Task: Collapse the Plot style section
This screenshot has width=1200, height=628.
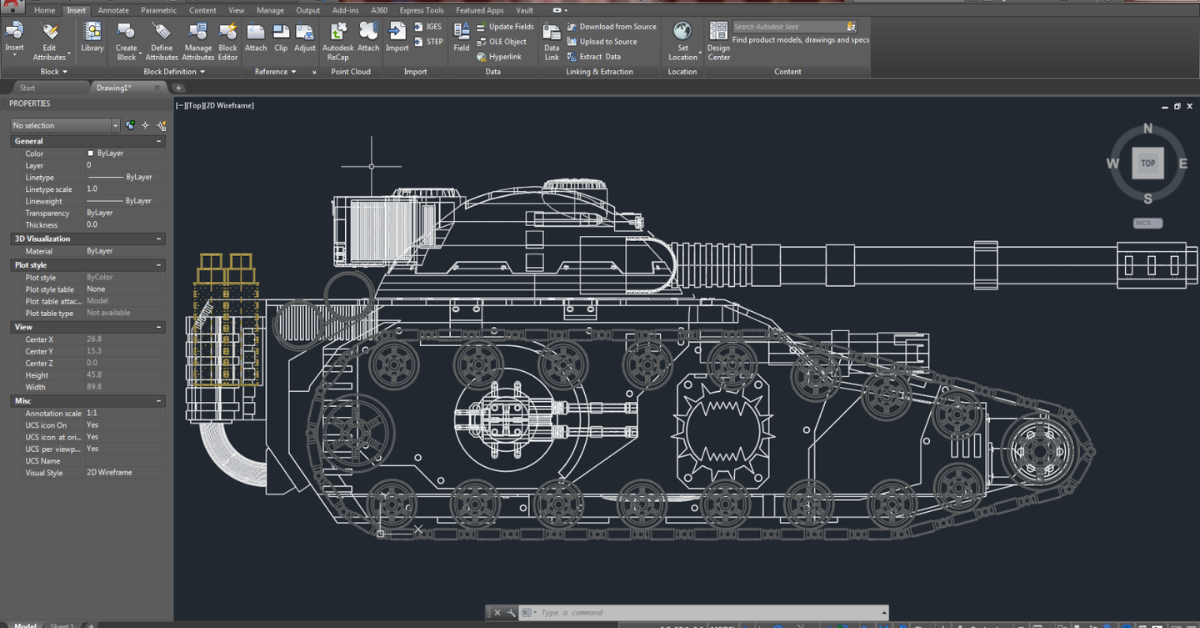Action: click(x=160, y=265)
